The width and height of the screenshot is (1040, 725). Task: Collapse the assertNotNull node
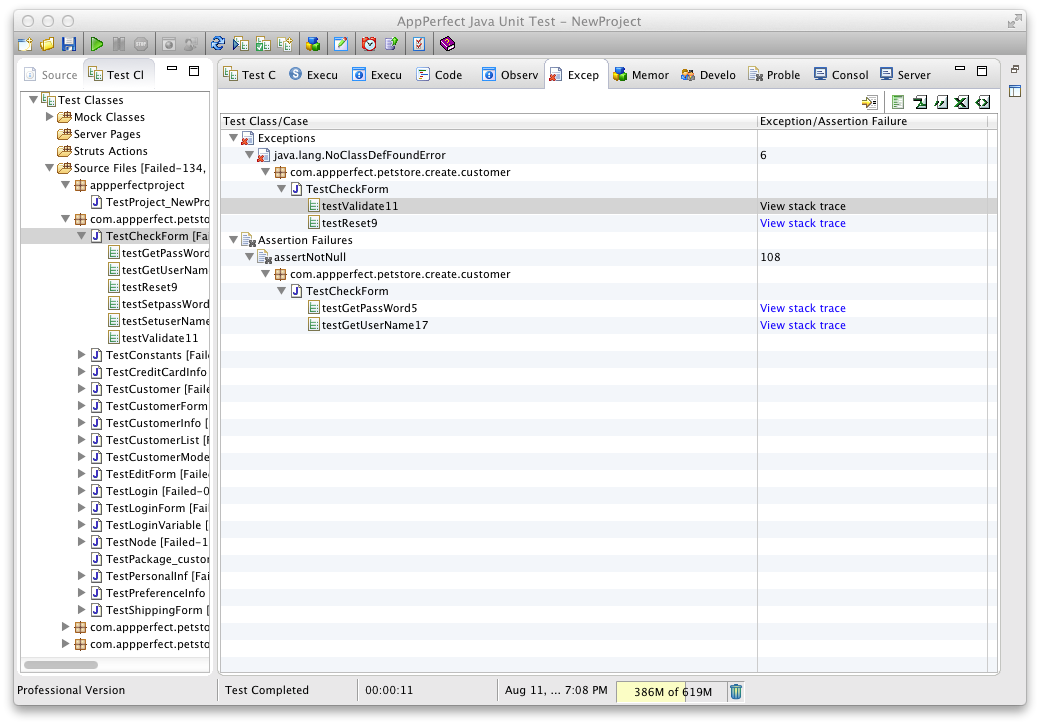249,257
